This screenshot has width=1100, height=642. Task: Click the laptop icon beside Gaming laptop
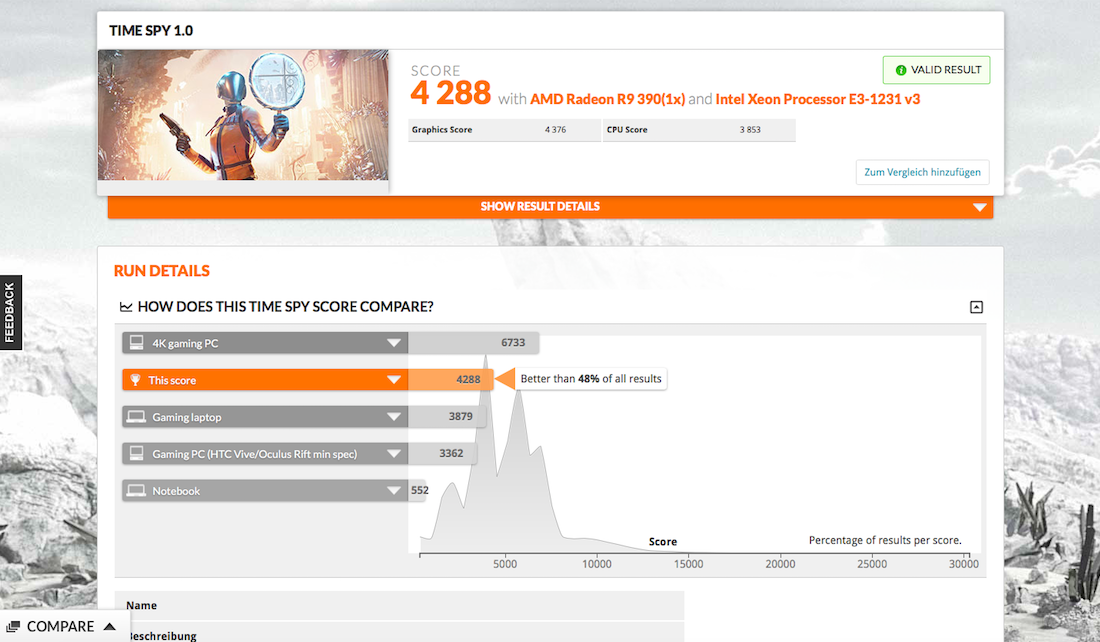(136, 417)
